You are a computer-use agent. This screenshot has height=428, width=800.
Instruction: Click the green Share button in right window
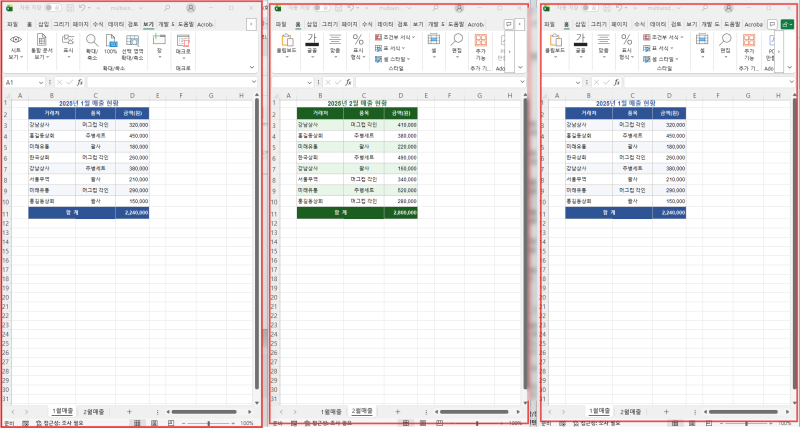pos(787,24)
